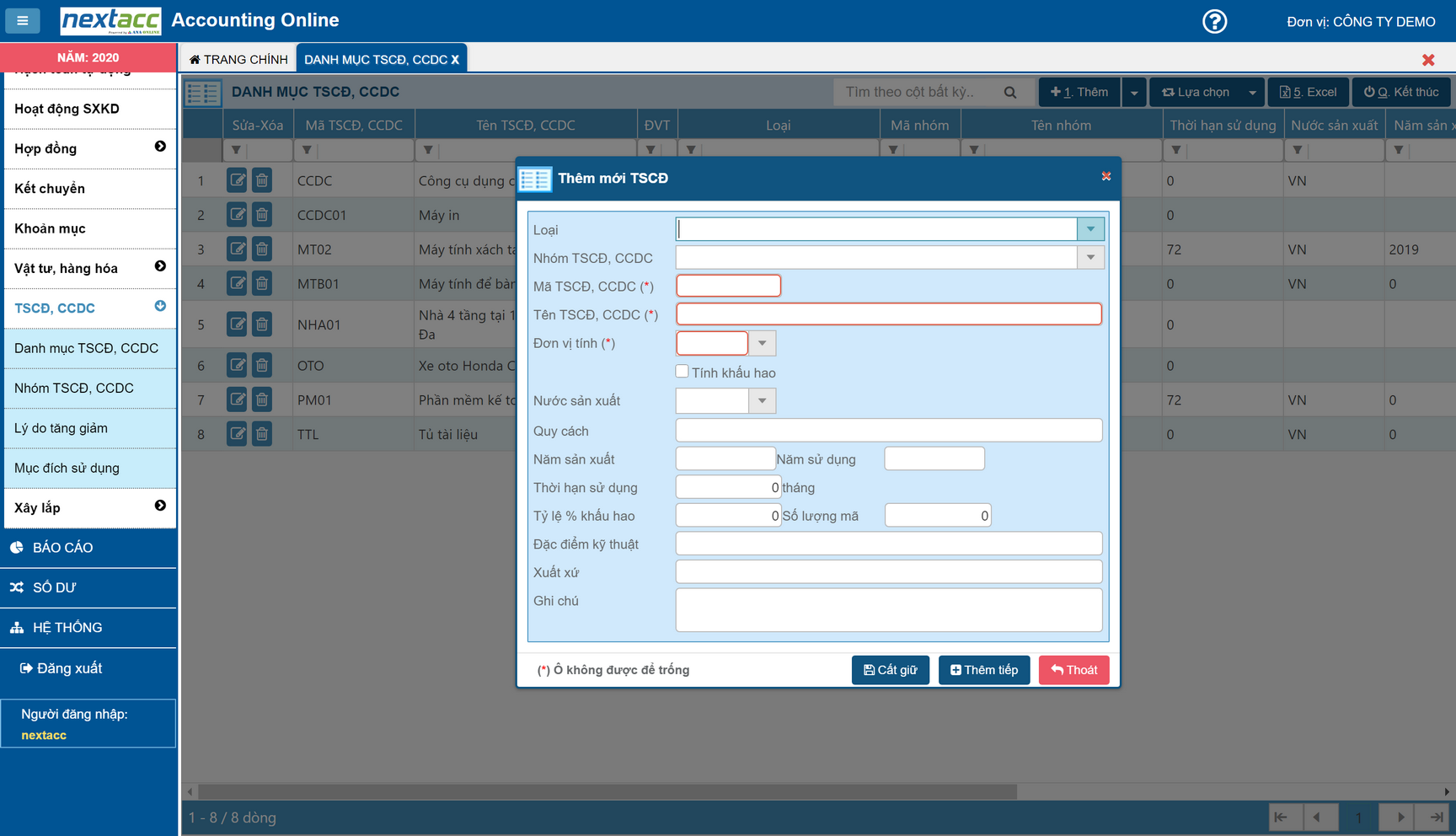
Task: Click delete trash icon for row TTL
Action: click(x=262, y=434)
